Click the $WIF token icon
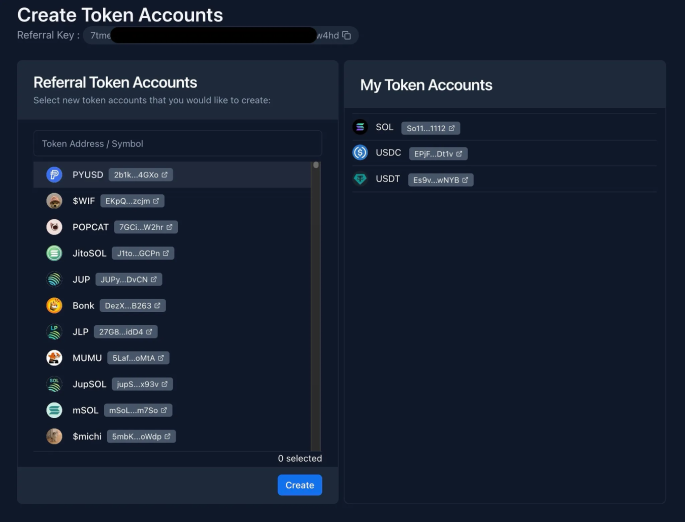Image resolution: width=685 pixels, height=522 pixels. click(54, 200)
